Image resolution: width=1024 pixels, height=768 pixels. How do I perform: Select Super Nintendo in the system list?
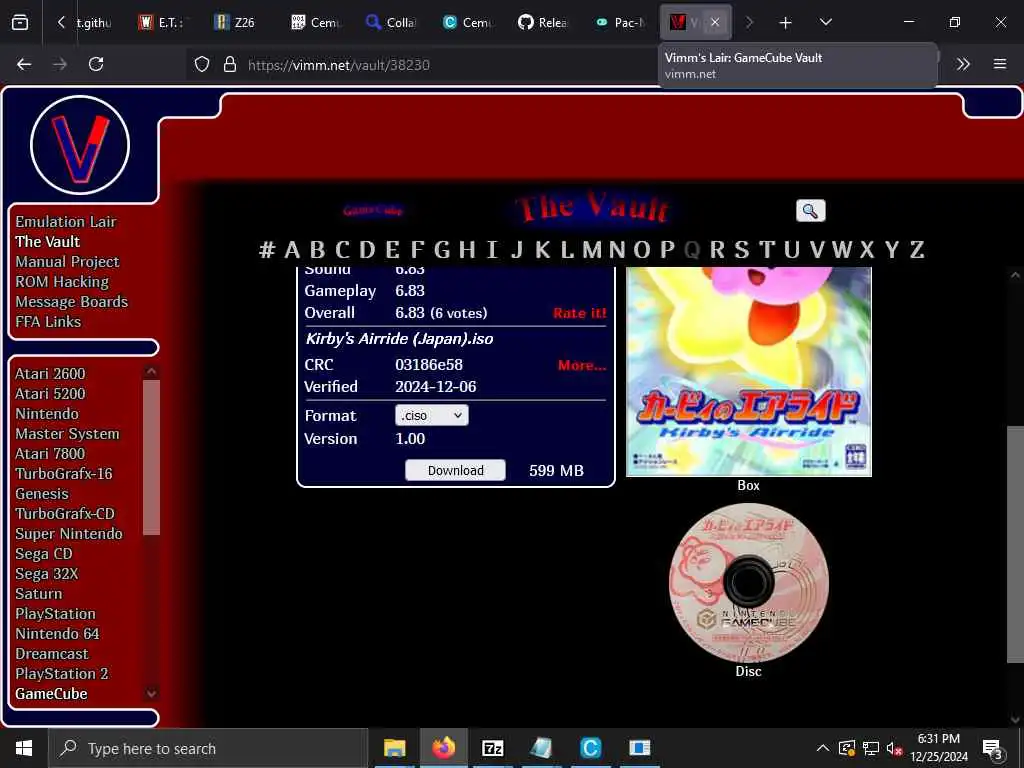click(x=69, y=534)
